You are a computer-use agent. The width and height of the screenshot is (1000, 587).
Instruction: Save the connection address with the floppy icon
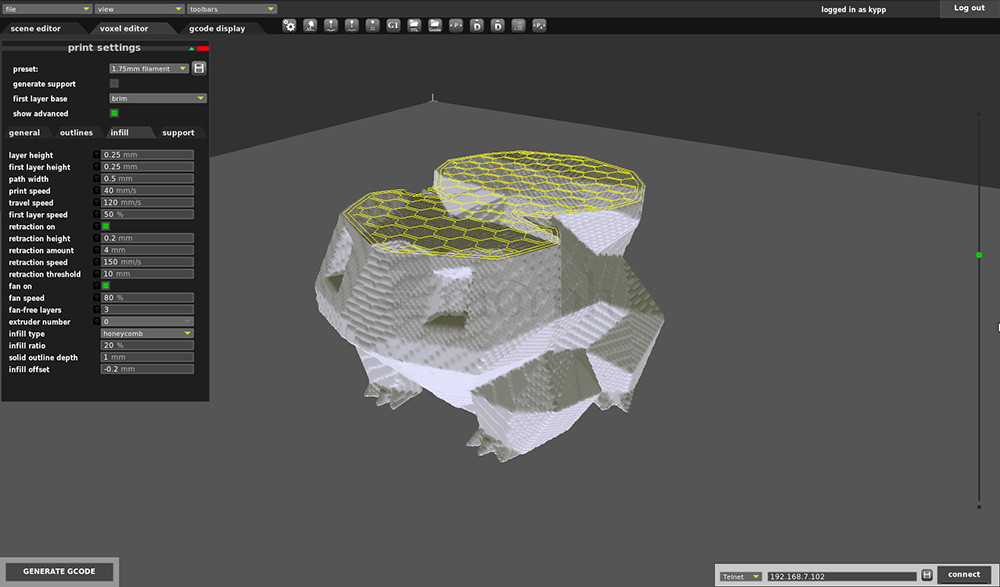pos(927,575)
